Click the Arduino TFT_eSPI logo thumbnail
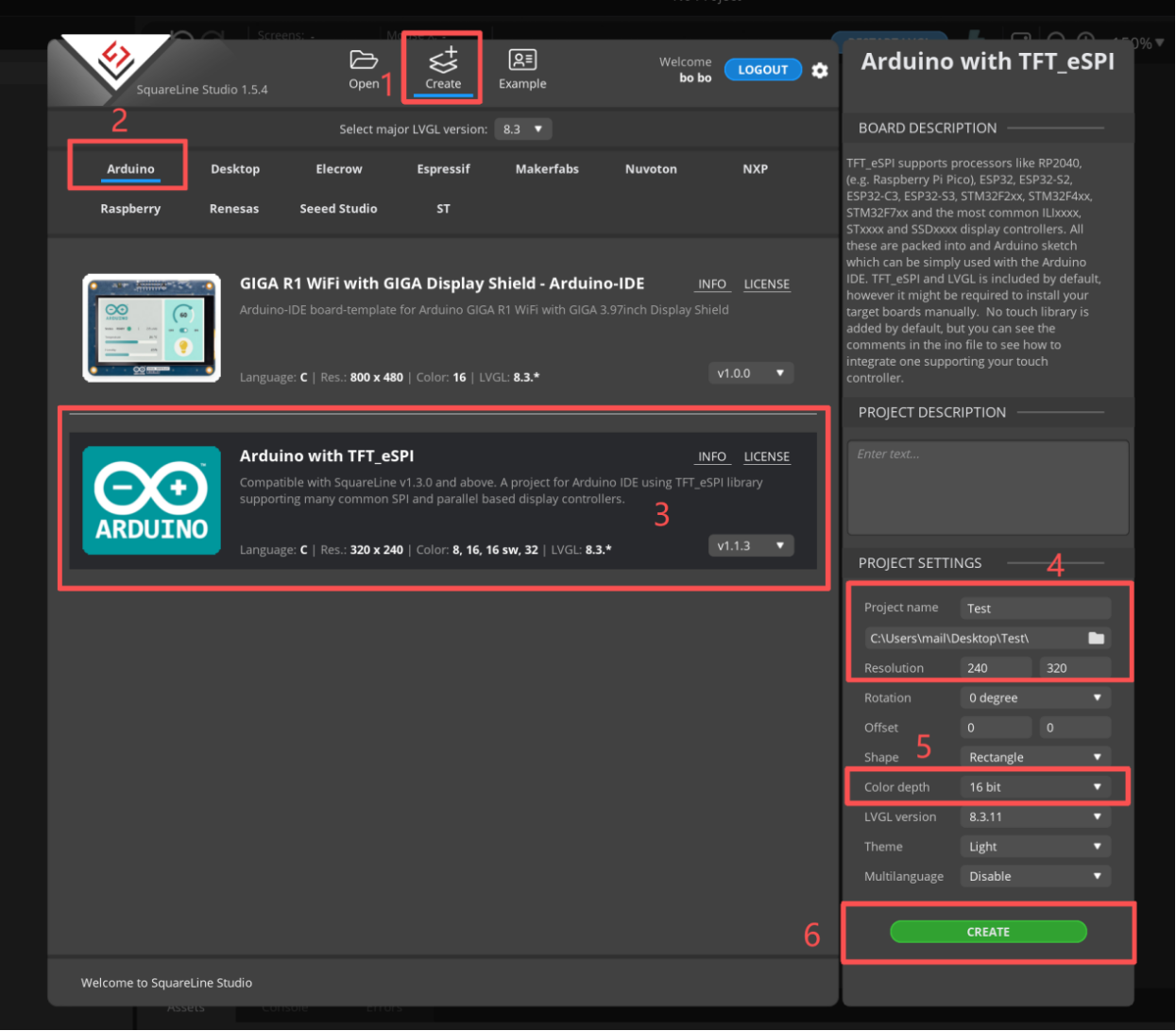Image resolution: width=1176 pixels, height=1031 pixels. [x=151, y=501]
